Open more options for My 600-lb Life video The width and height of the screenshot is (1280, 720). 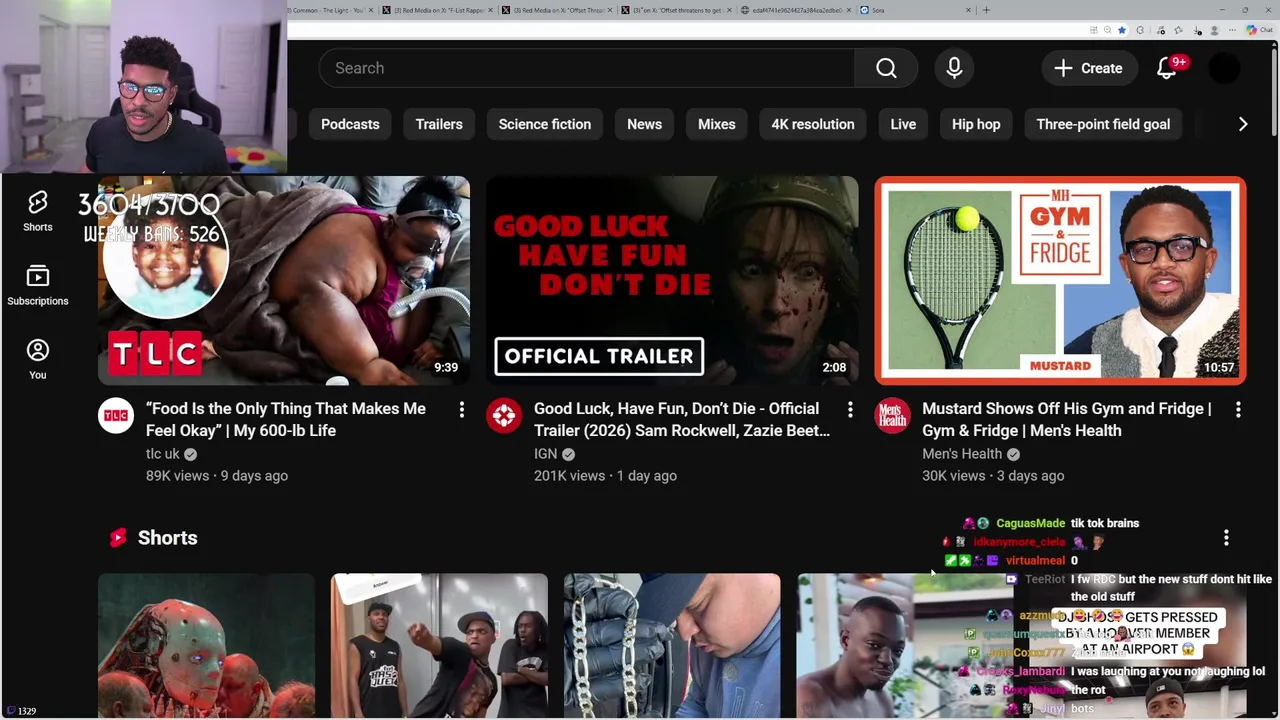[462, 409]
